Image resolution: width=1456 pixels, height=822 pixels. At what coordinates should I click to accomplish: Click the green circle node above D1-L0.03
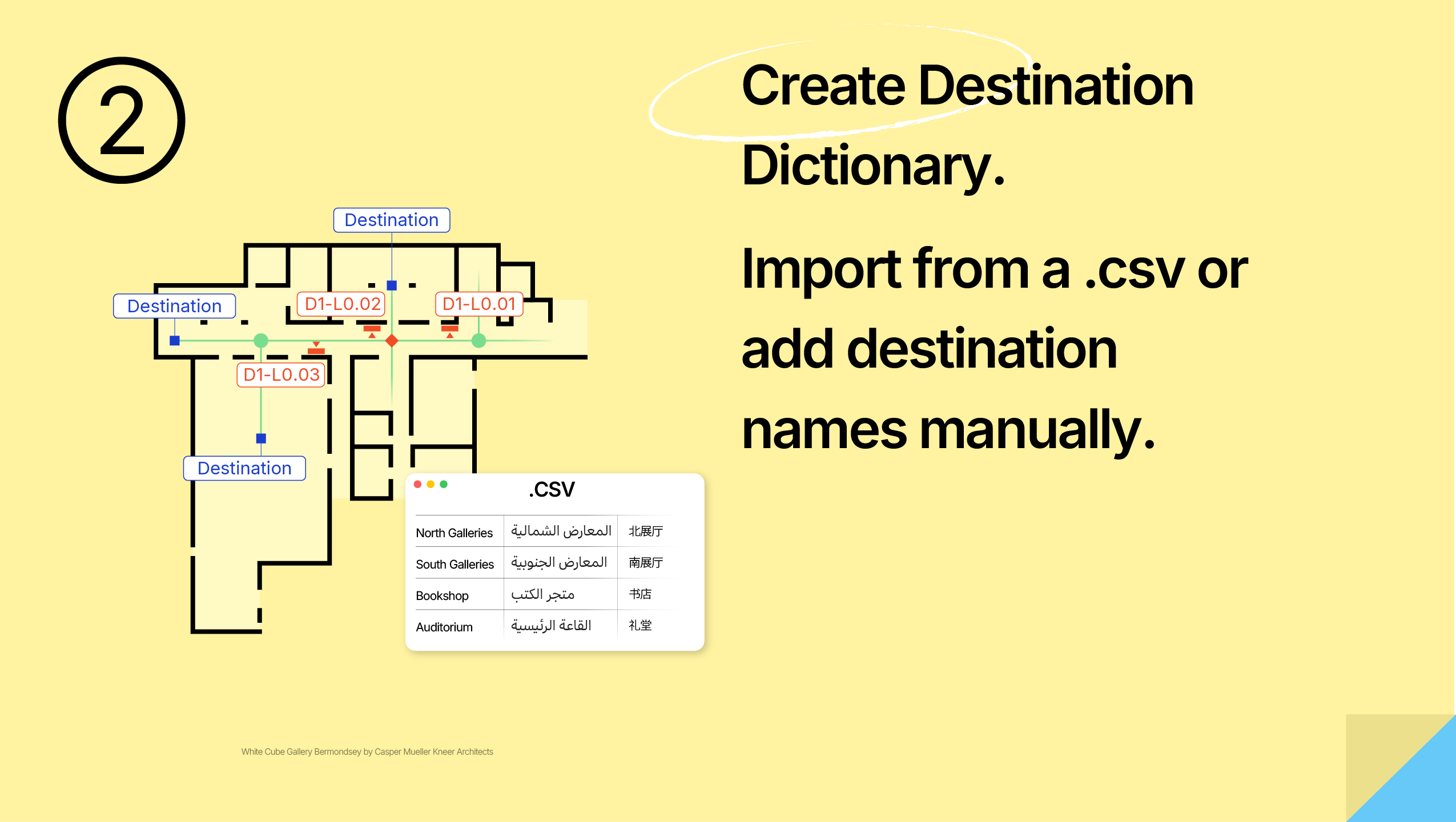[261, 341]
